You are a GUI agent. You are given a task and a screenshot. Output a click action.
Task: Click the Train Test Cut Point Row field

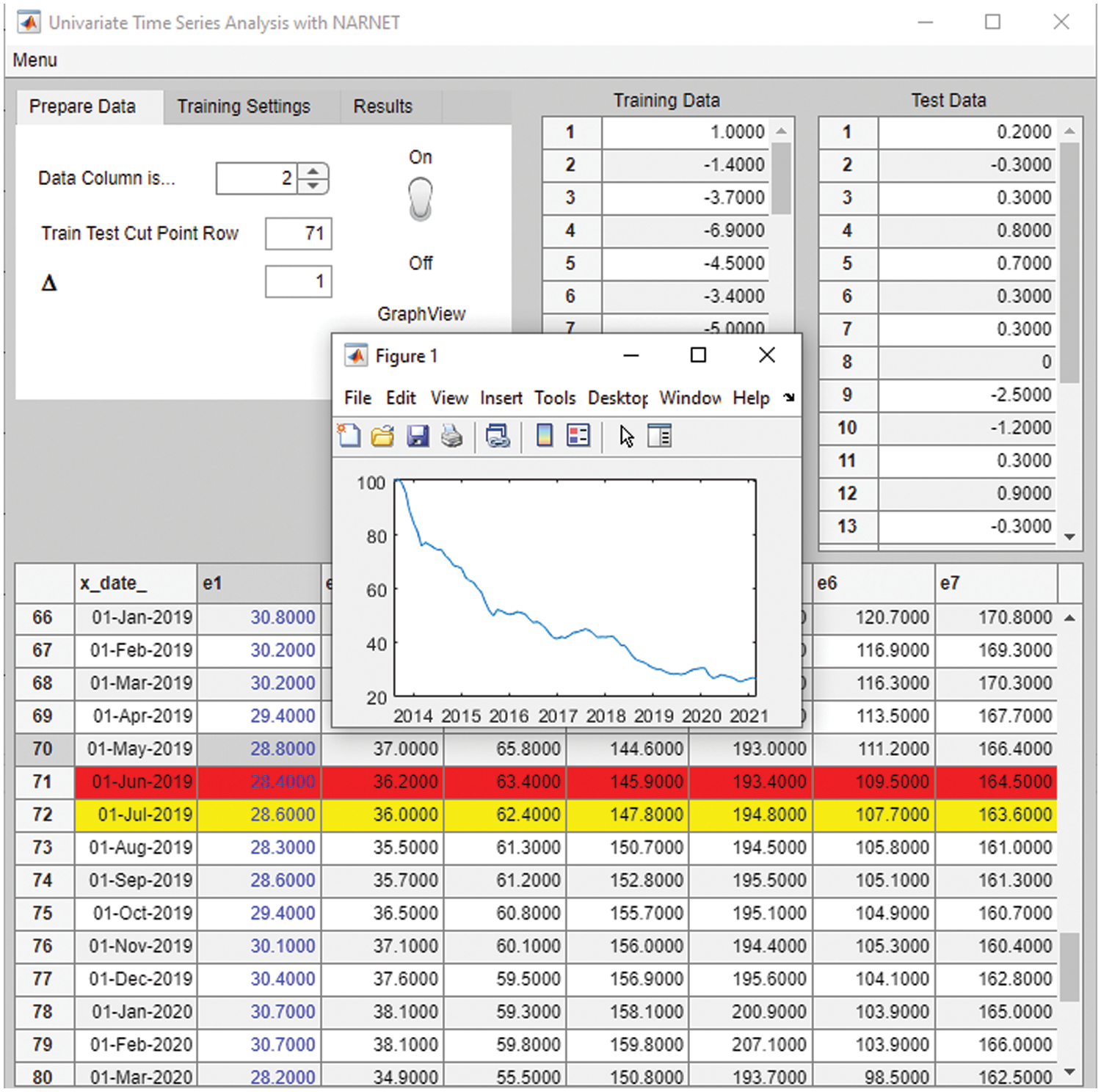pos(299,234)
